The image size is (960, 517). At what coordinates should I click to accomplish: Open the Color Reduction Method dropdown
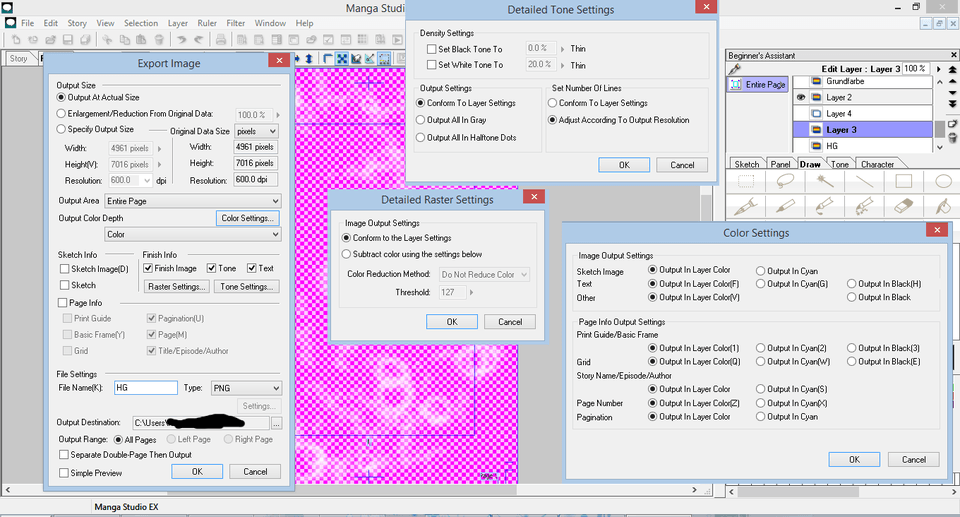point(484,274)
